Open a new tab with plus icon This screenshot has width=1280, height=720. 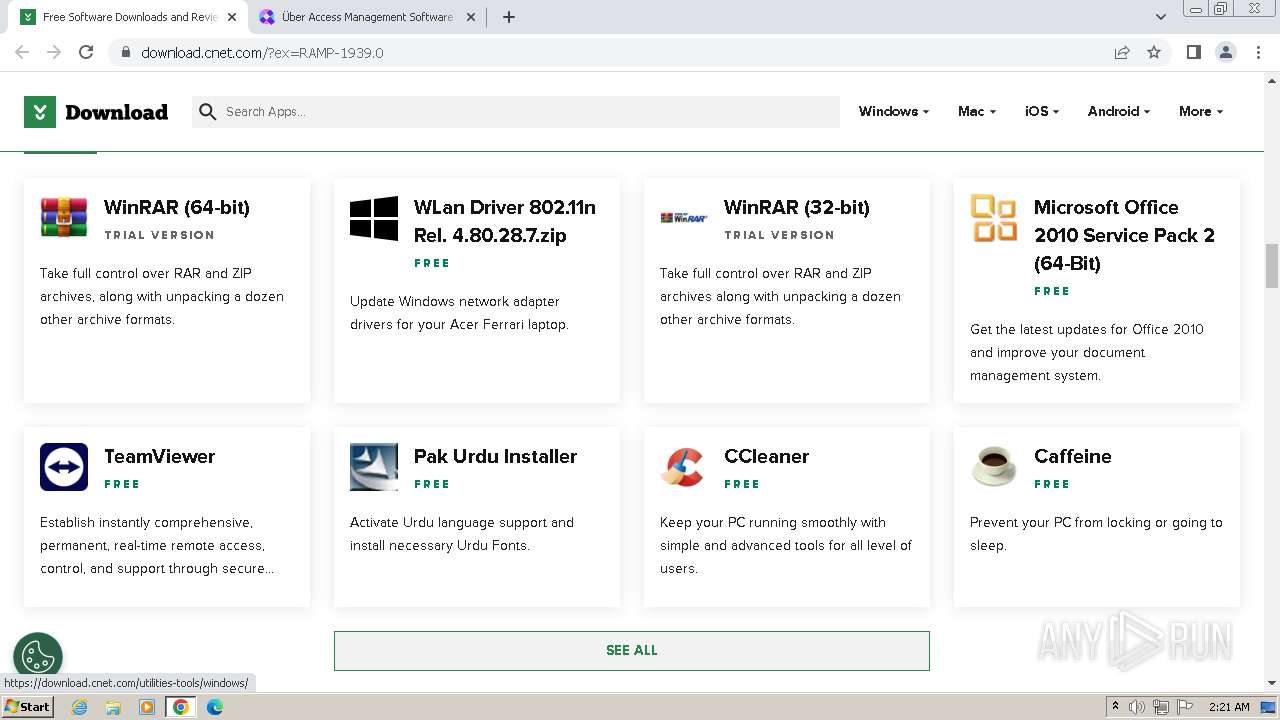[x=509, y=17]
